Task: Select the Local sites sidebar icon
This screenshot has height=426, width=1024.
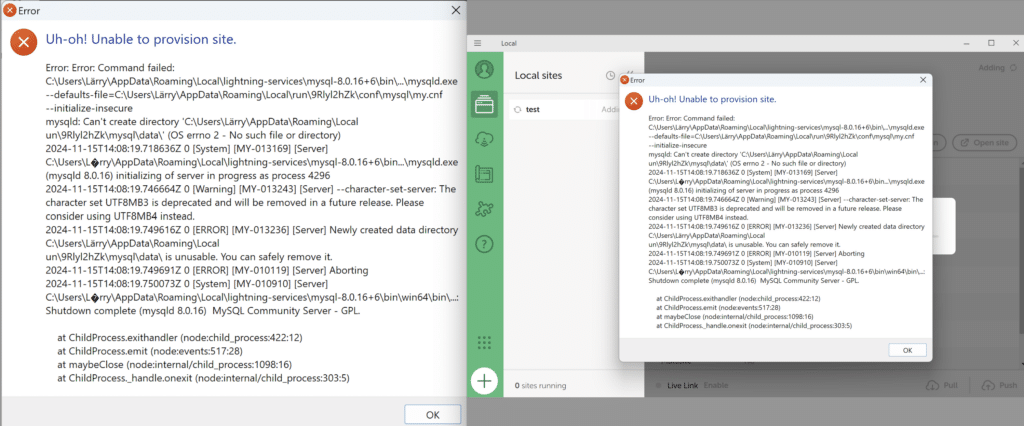Action: 485,104
